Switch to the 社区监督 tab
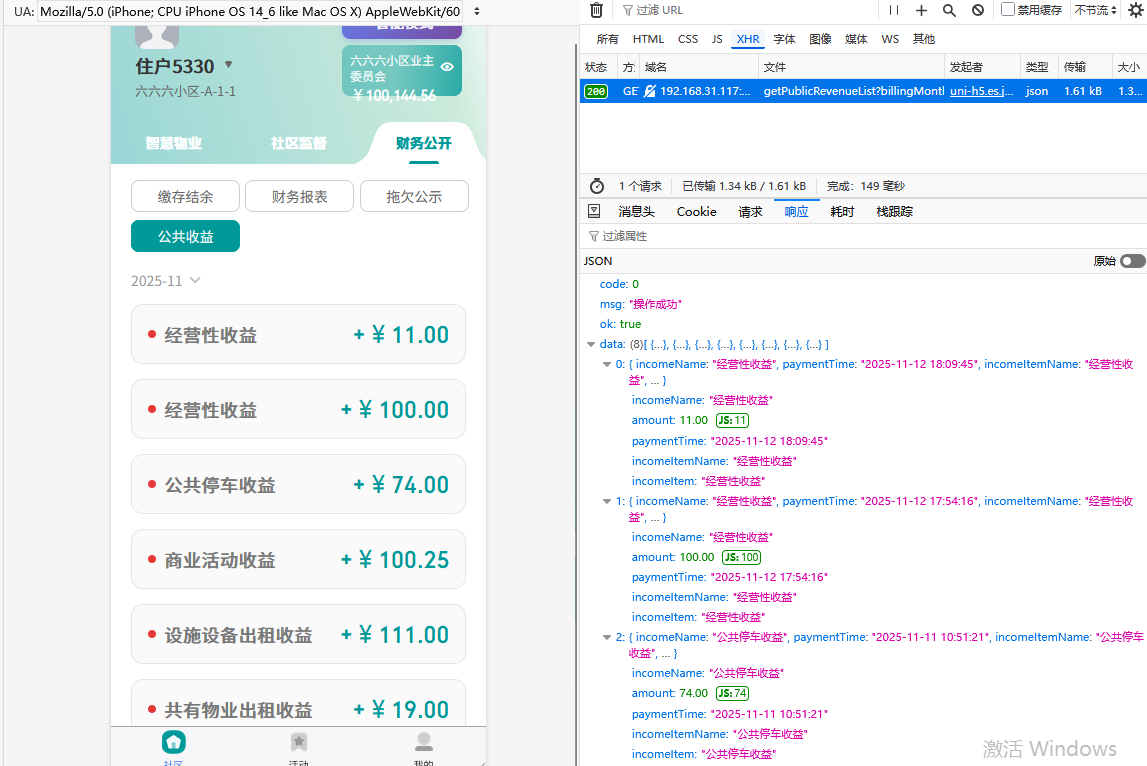Viewport: 1147px width, 766px height. point(298,143)
